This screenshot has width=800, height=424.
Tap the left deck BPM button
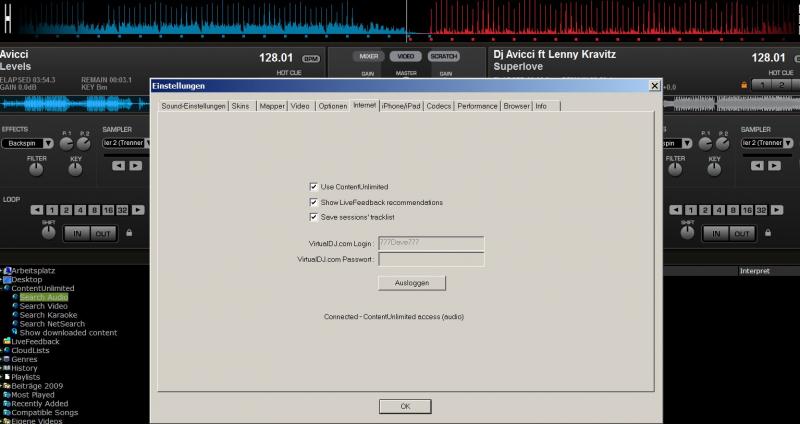coord(311,59)
